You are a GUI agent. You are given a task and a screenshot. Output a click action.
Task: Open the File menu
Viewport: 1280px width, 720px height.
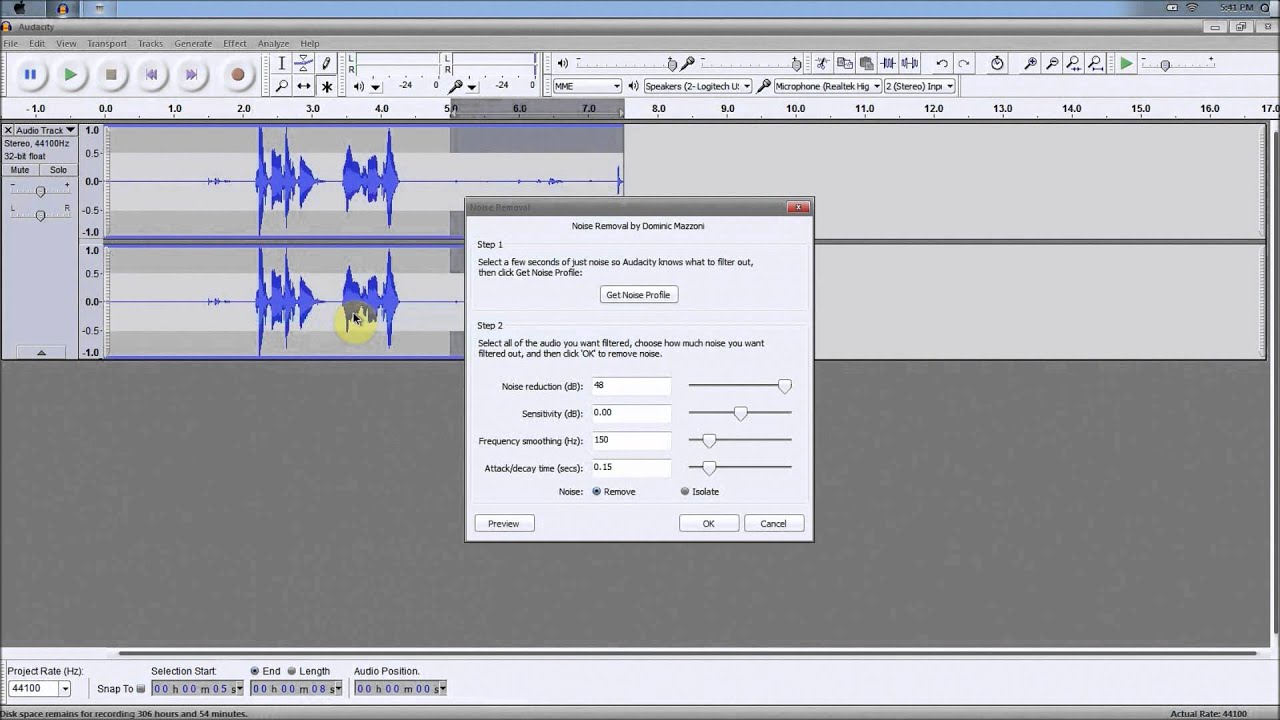coord(10,43)
